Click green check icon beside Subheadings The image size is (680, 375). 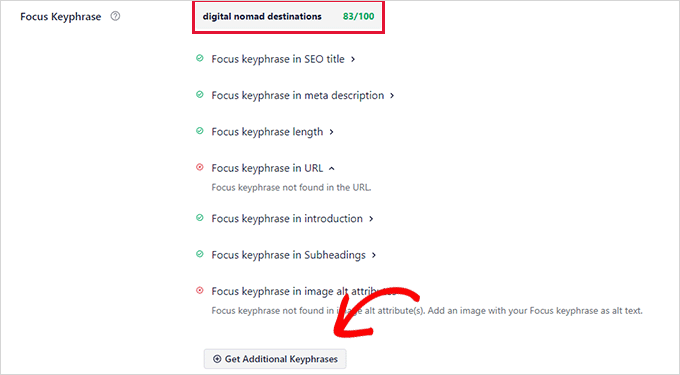coord(199,254)
